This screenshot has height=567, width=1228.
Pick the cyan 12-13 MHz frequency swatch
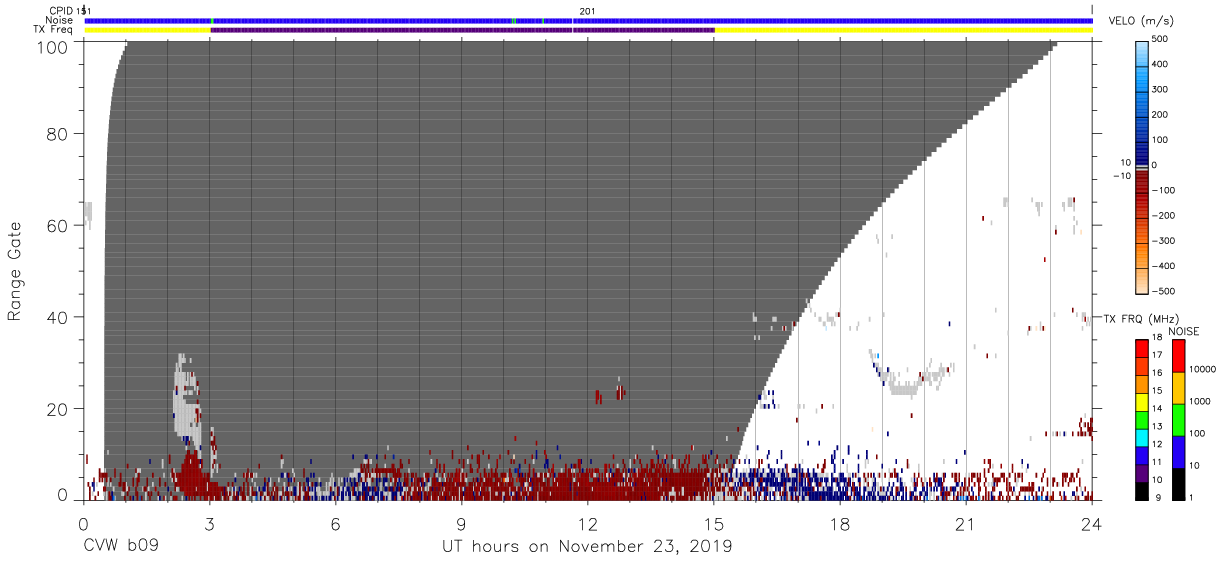(1142, 437)
